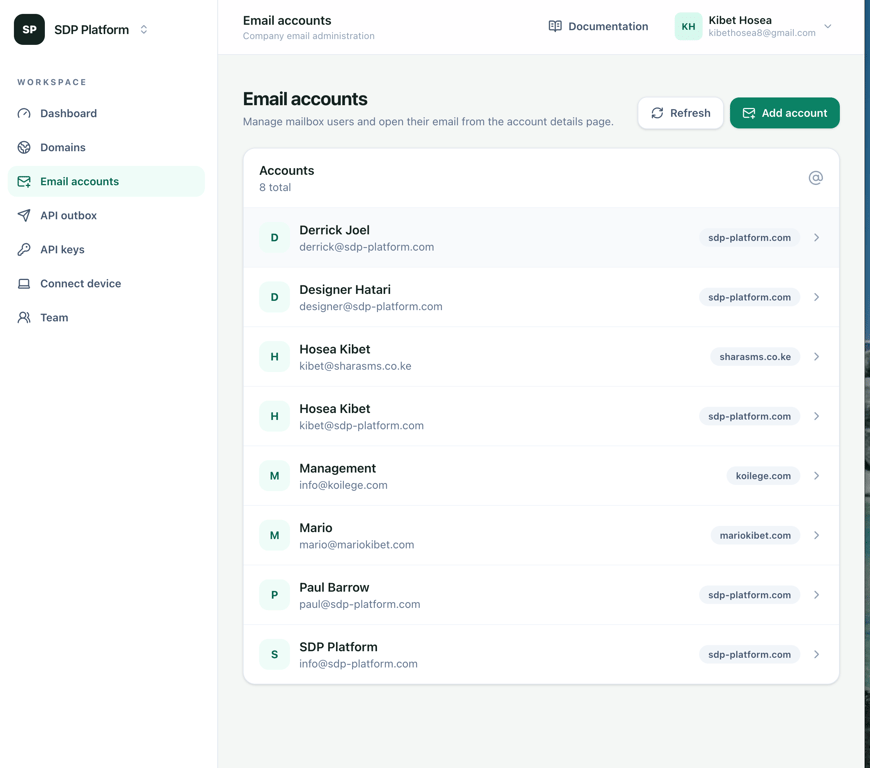Open the Team page

click(x=106, y=317)
